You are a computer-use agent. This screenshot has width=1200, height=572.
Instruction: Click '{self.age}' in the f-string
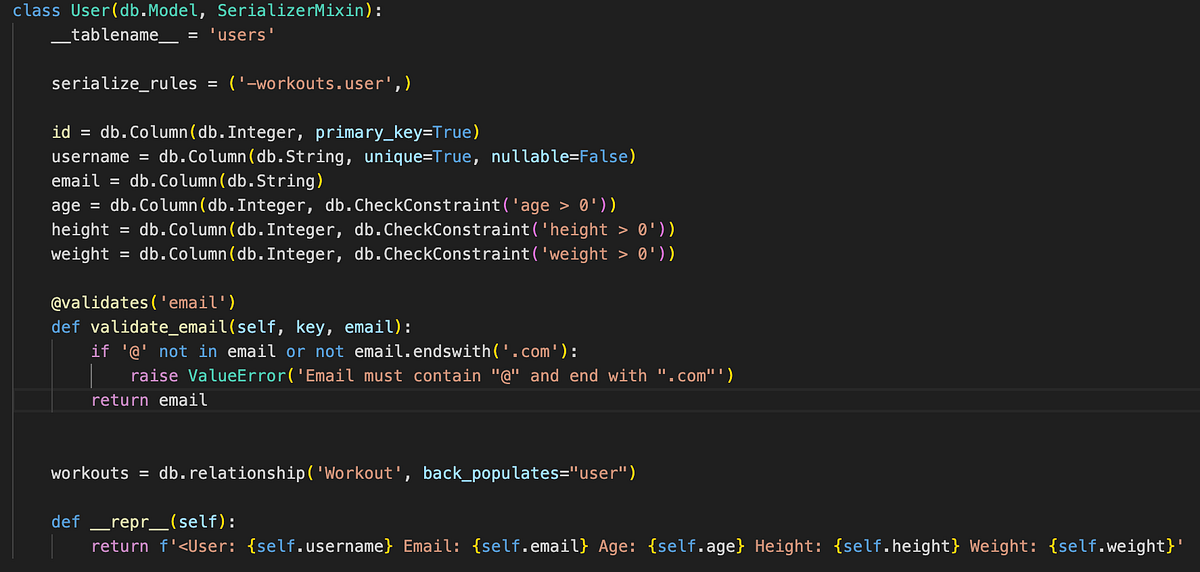pos(695,545)
